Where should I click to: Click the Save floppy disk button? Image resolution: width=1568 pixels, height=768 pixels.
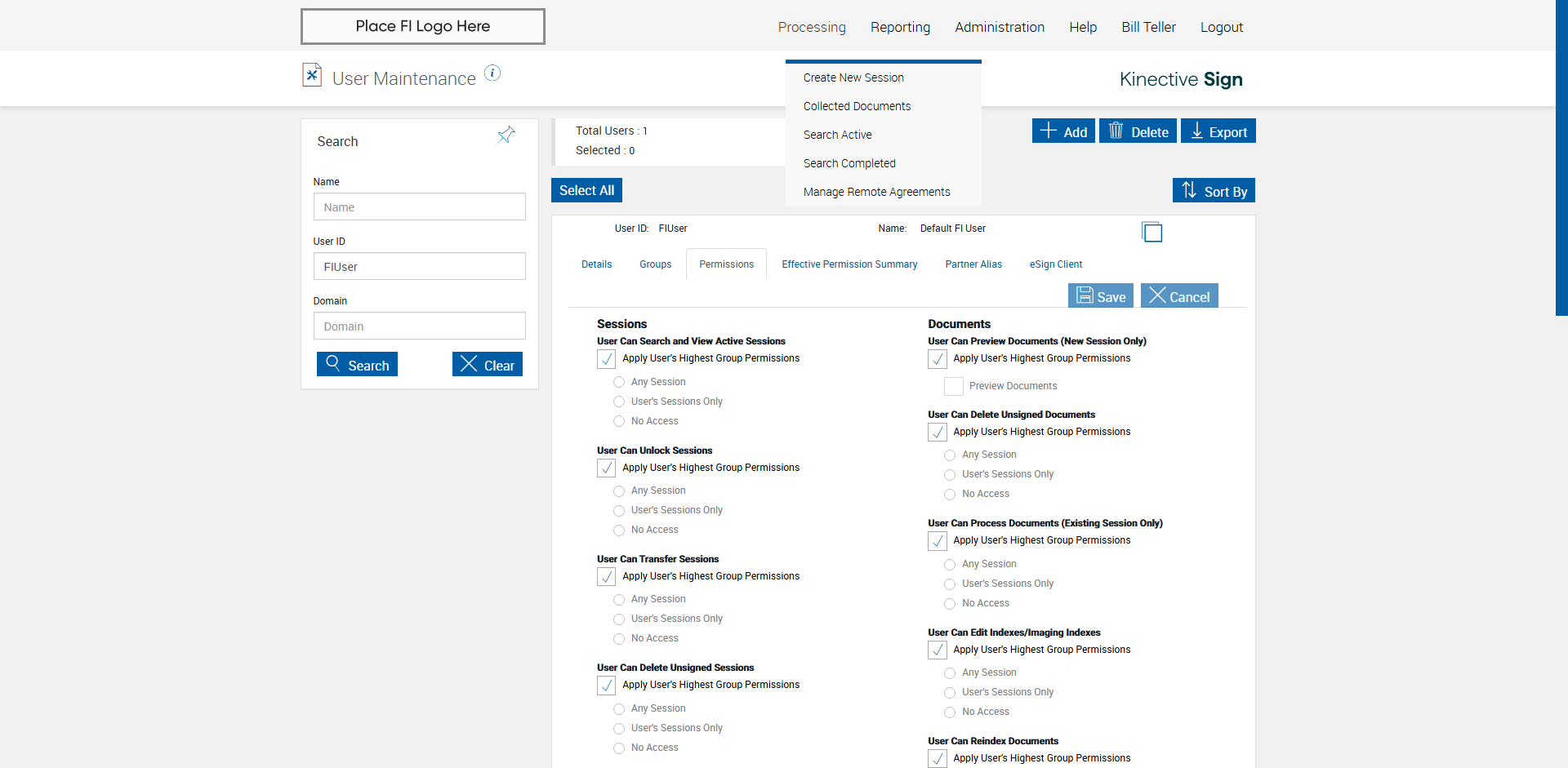point(1100,296)
